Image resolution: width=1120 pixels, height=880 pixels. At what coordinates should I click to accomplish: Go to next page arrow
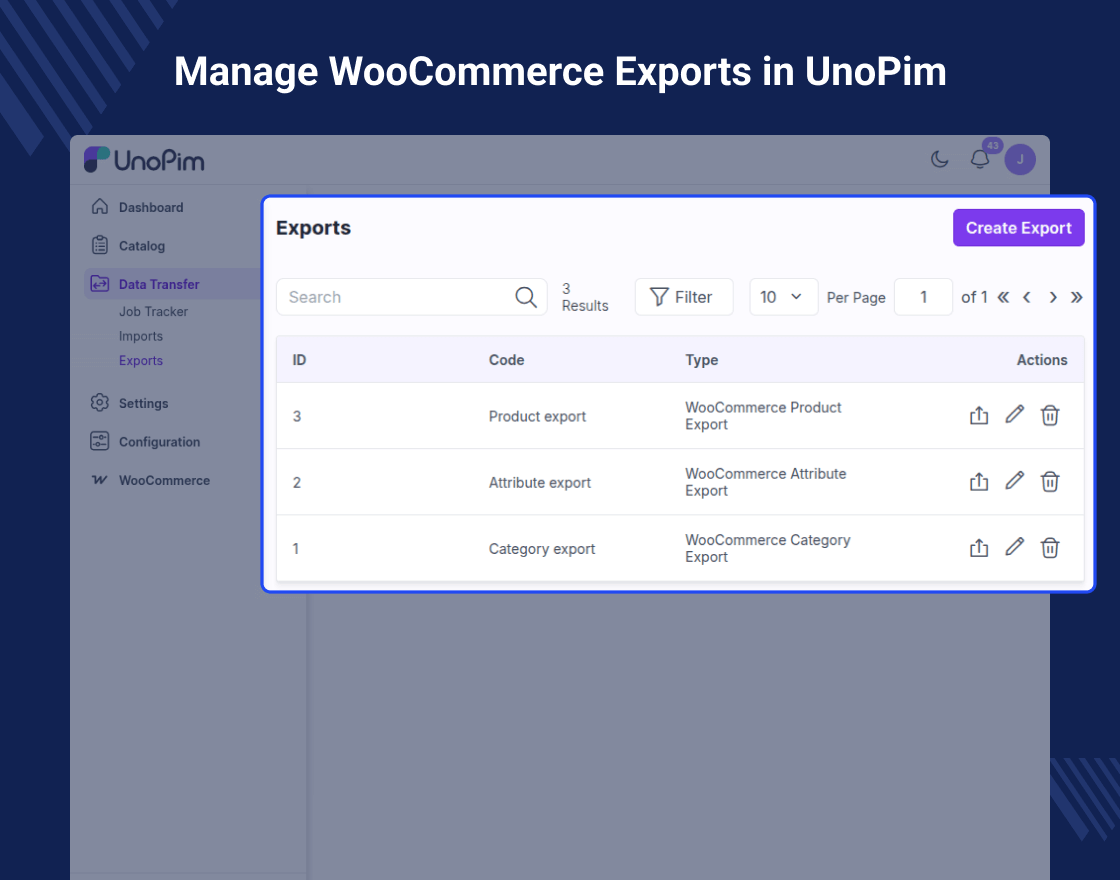pos(1053,297)
